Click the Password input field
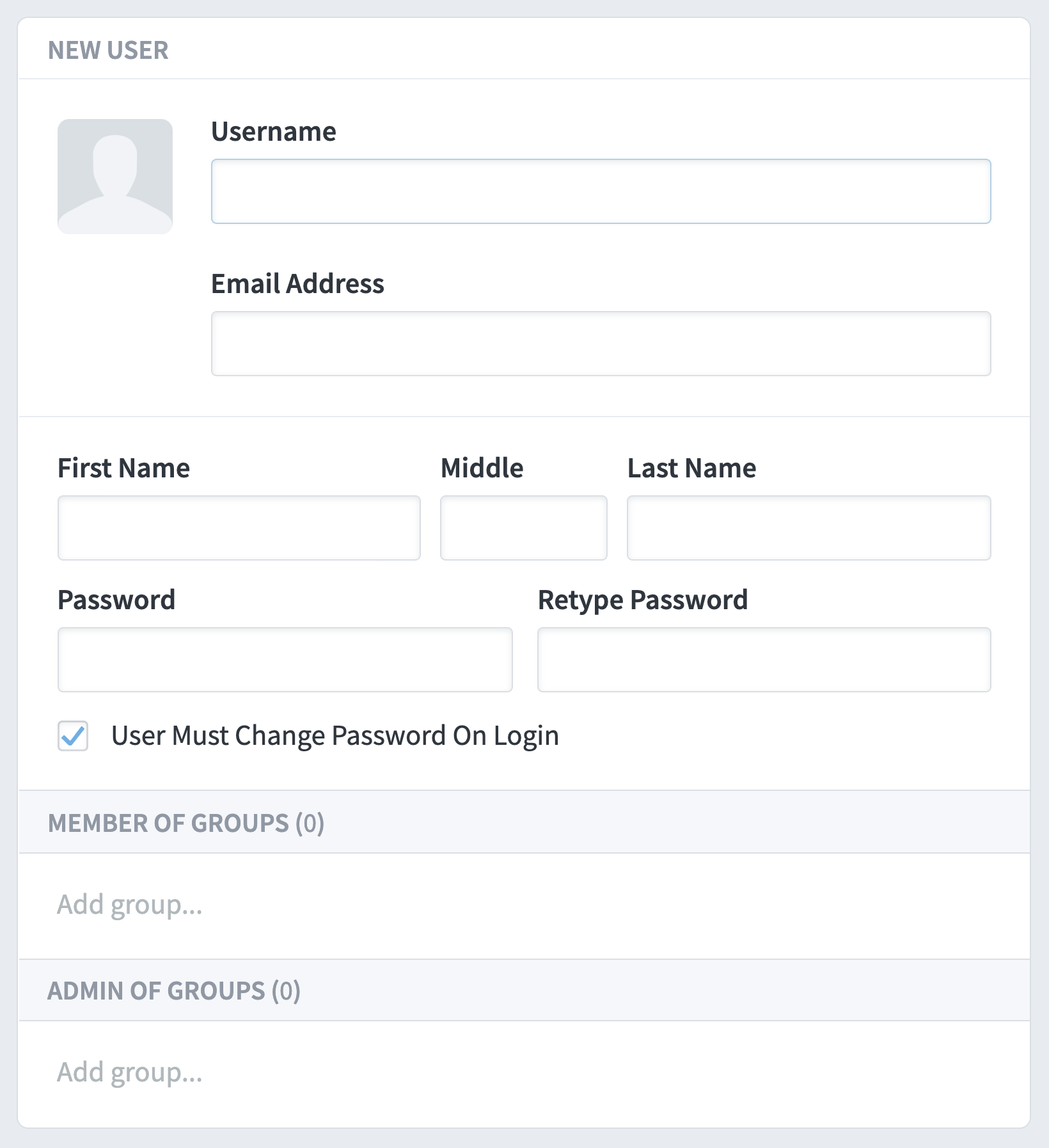This screenshot has height=1148, width=1049. 285,660
